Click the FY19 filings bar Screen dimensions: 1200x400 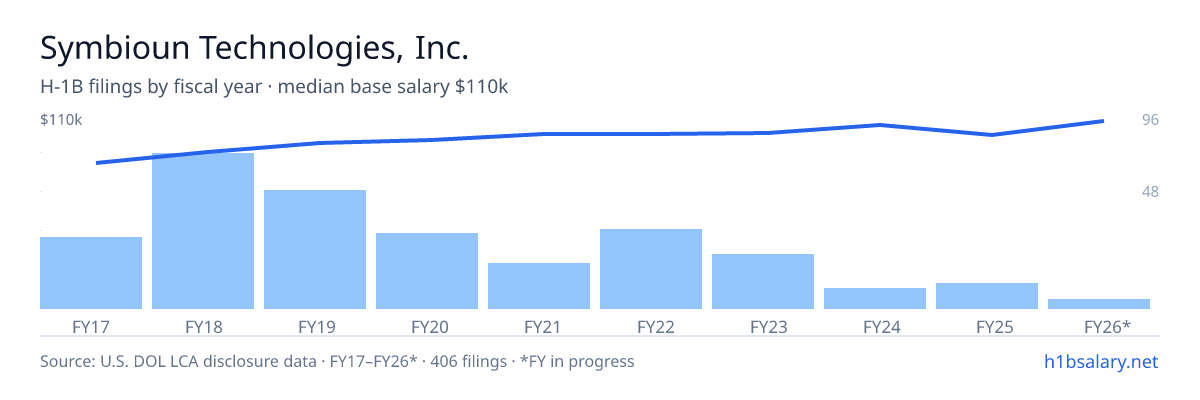tap(315, 249)
